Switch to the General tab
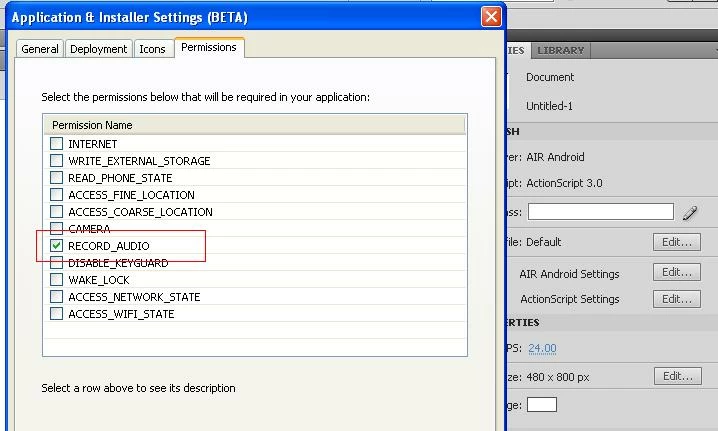Image resolution: width=718 pixels, height=431 pixels. click(x=40, y=49)
